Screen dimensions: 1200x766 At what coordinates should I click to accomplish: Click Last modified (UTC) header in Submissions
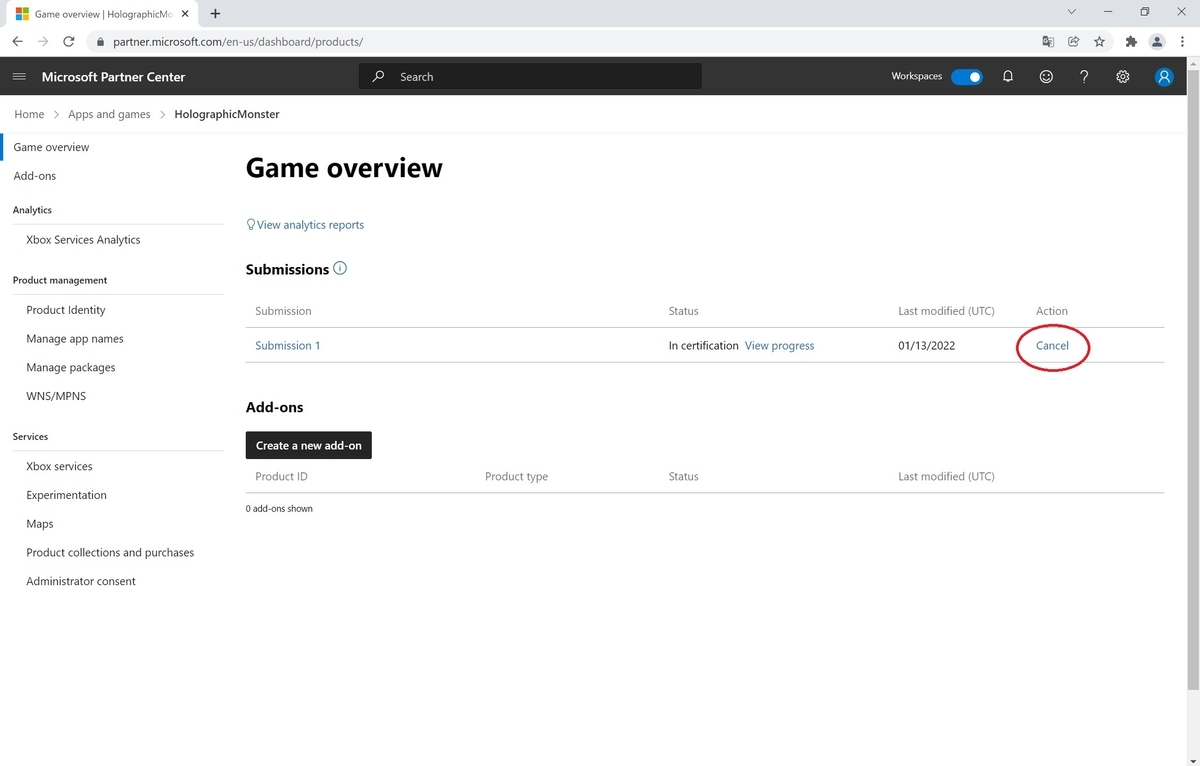click(x=946, y=311)
